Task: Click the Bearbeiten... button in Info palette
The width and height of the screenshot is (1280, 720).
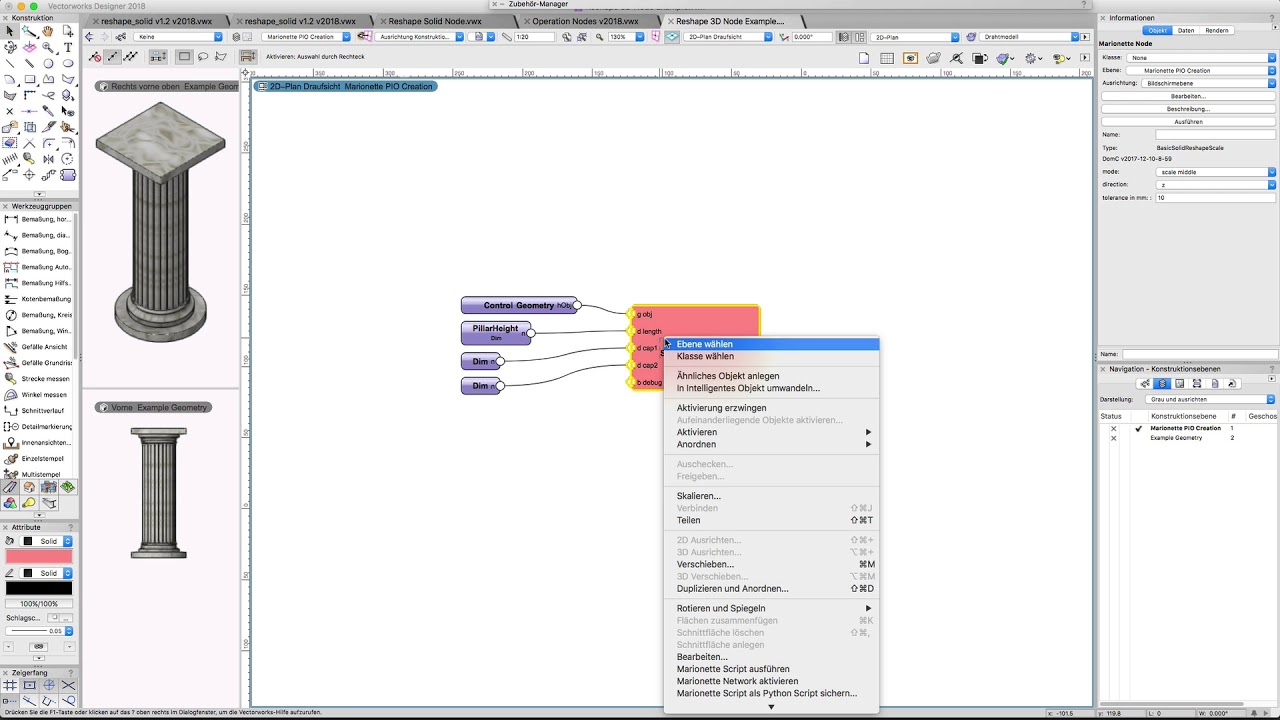Action: (1188, 96)
